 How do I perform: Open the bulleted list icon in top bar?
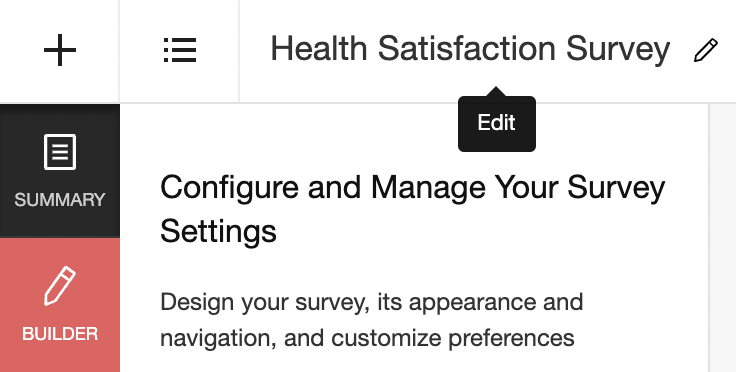(x=180, y=50)
